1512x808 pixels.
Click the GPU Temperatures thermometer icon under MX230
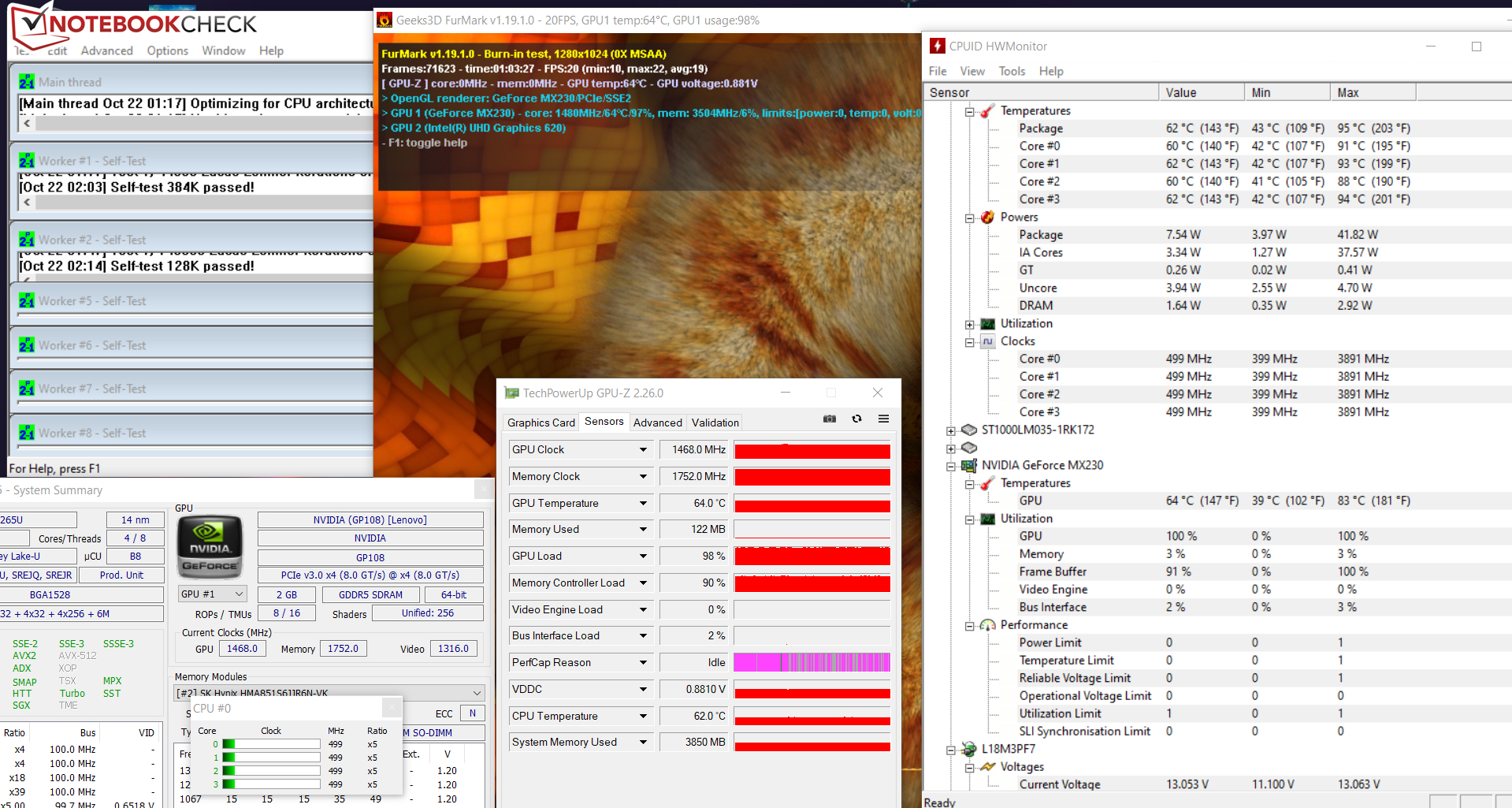pos(987,483)
